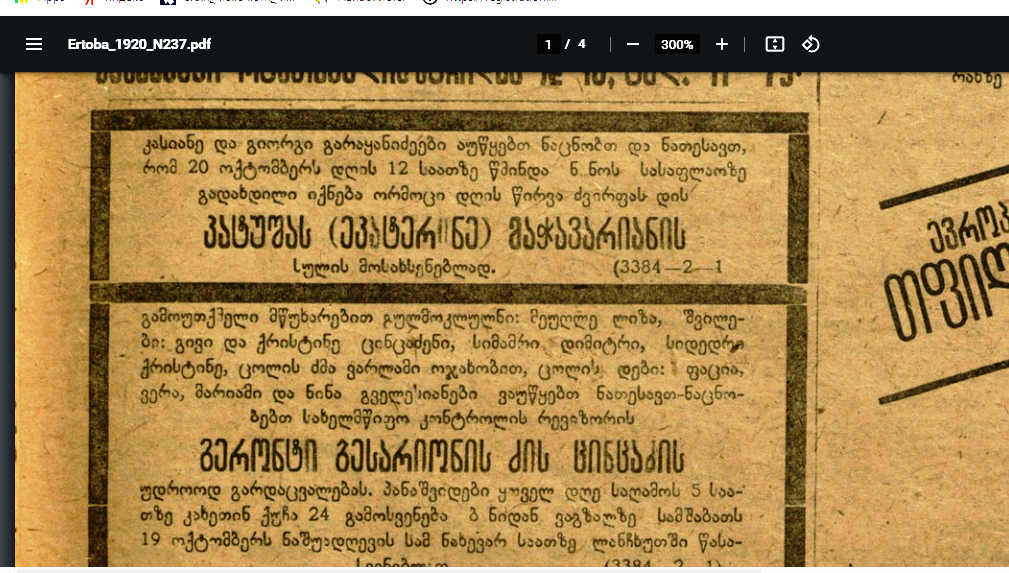Click the total page count "4"
This screenshot has height=573, width=1009.
(582, 44)
